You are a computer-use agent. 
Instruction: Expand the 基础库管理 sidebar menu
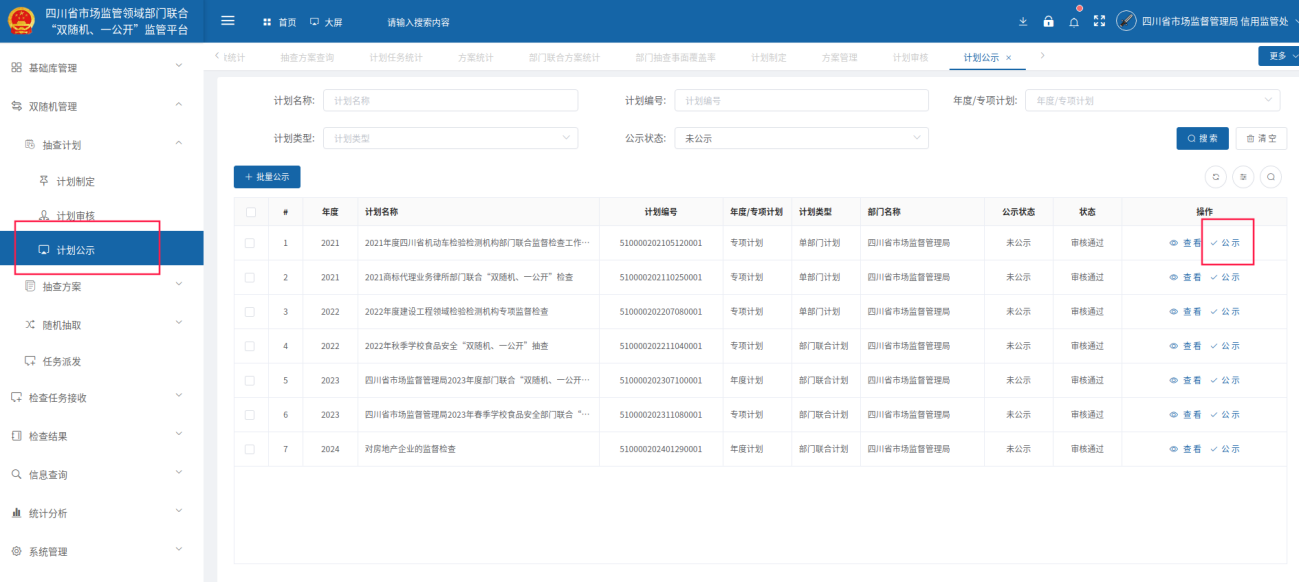click(x=100, y=68)
